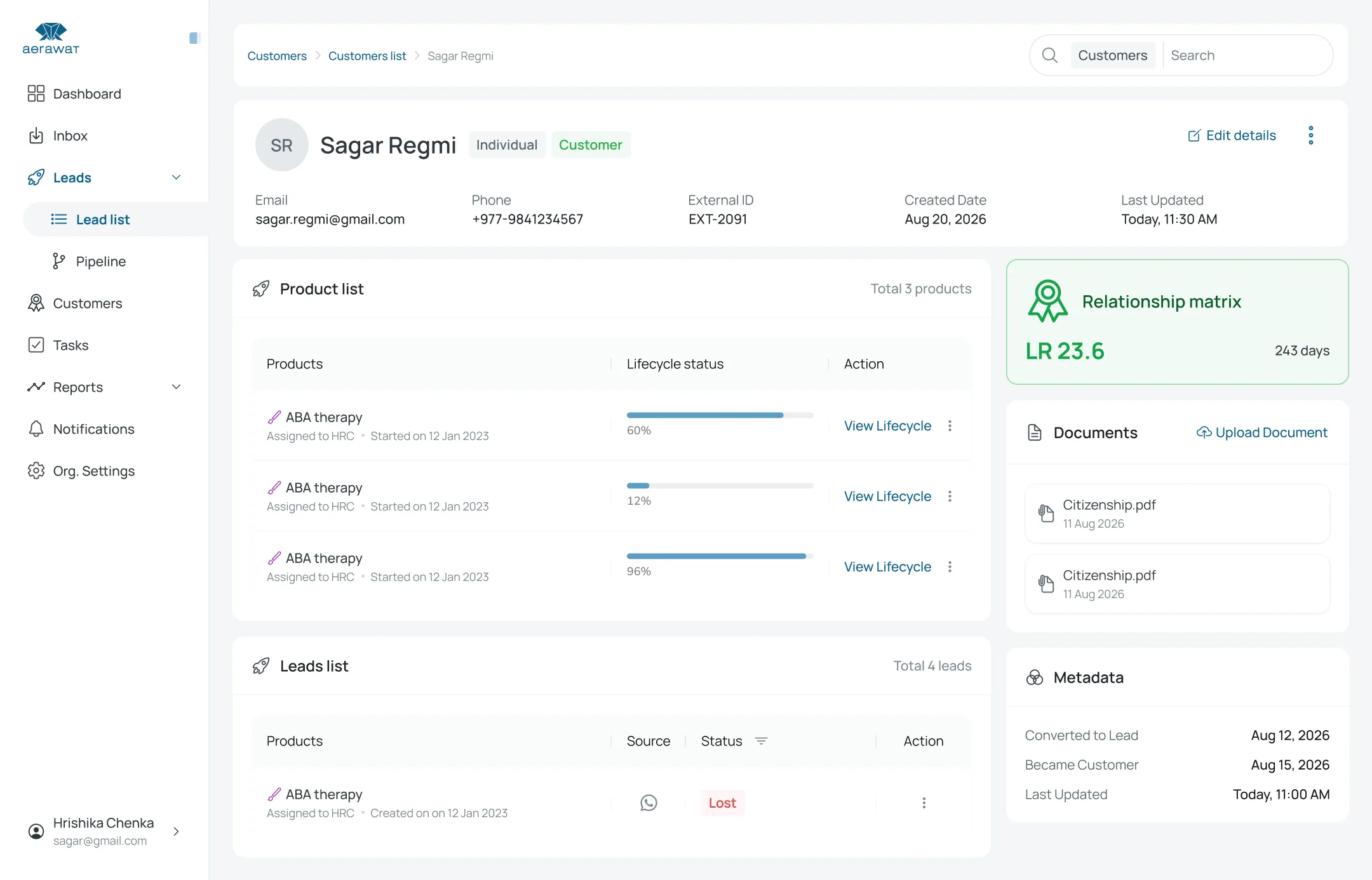
Task: Click the Documents section file icon
Action: pos(1035,432)
